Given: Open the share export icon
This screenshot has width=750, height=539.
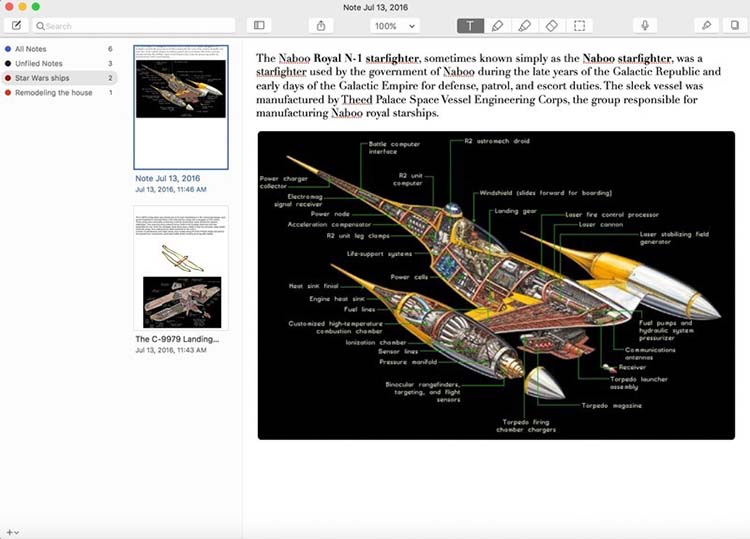Looking at the screenshot, I should pos(321,26).
